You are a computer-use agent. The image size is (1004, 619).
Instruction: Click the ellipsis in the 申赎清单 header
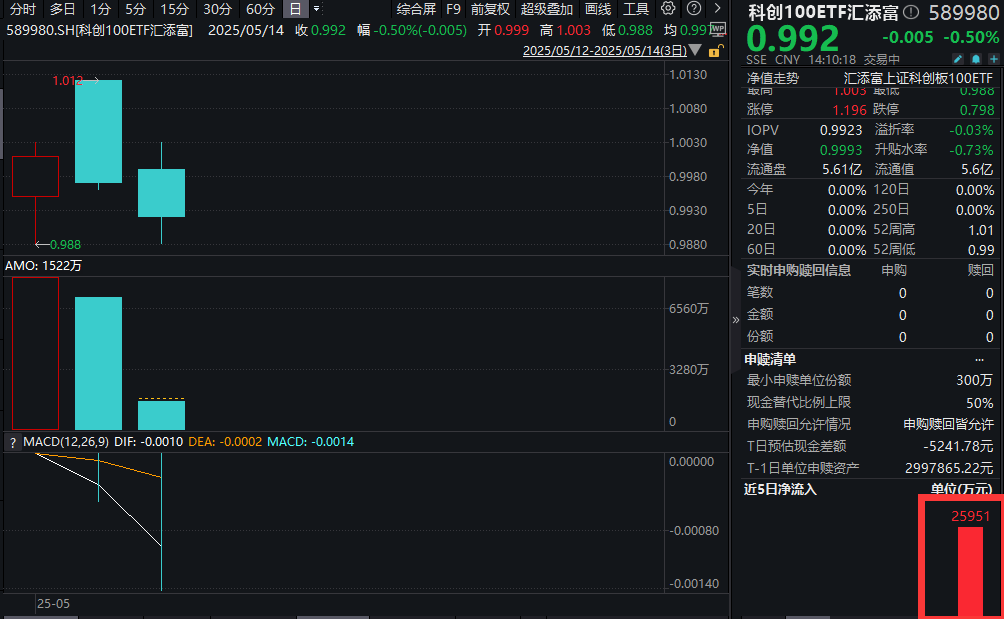pos(979,359)
